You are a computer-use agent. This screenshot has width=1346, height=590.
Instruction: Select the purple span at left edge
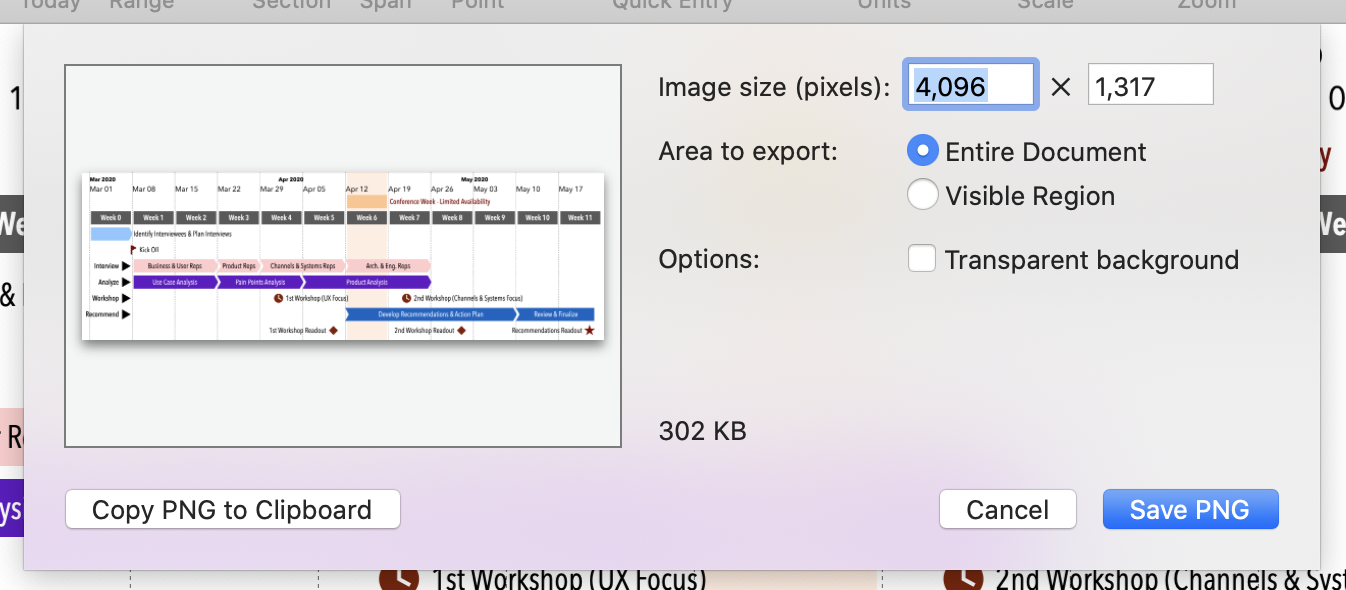pyautogui.click(x=11, y=509)
